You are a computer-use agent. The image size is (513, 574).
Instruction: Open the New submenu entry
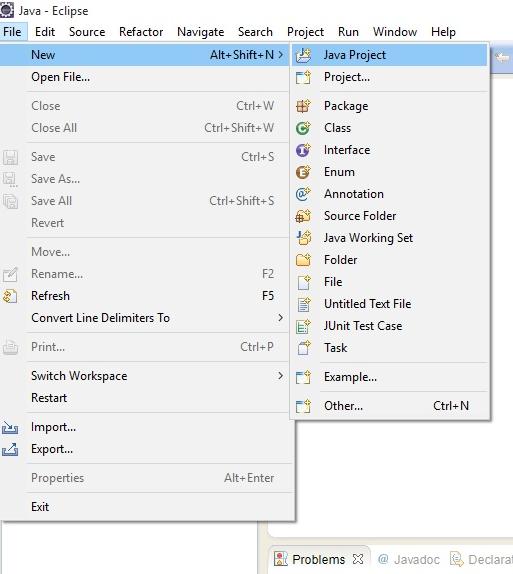point(145,55)
